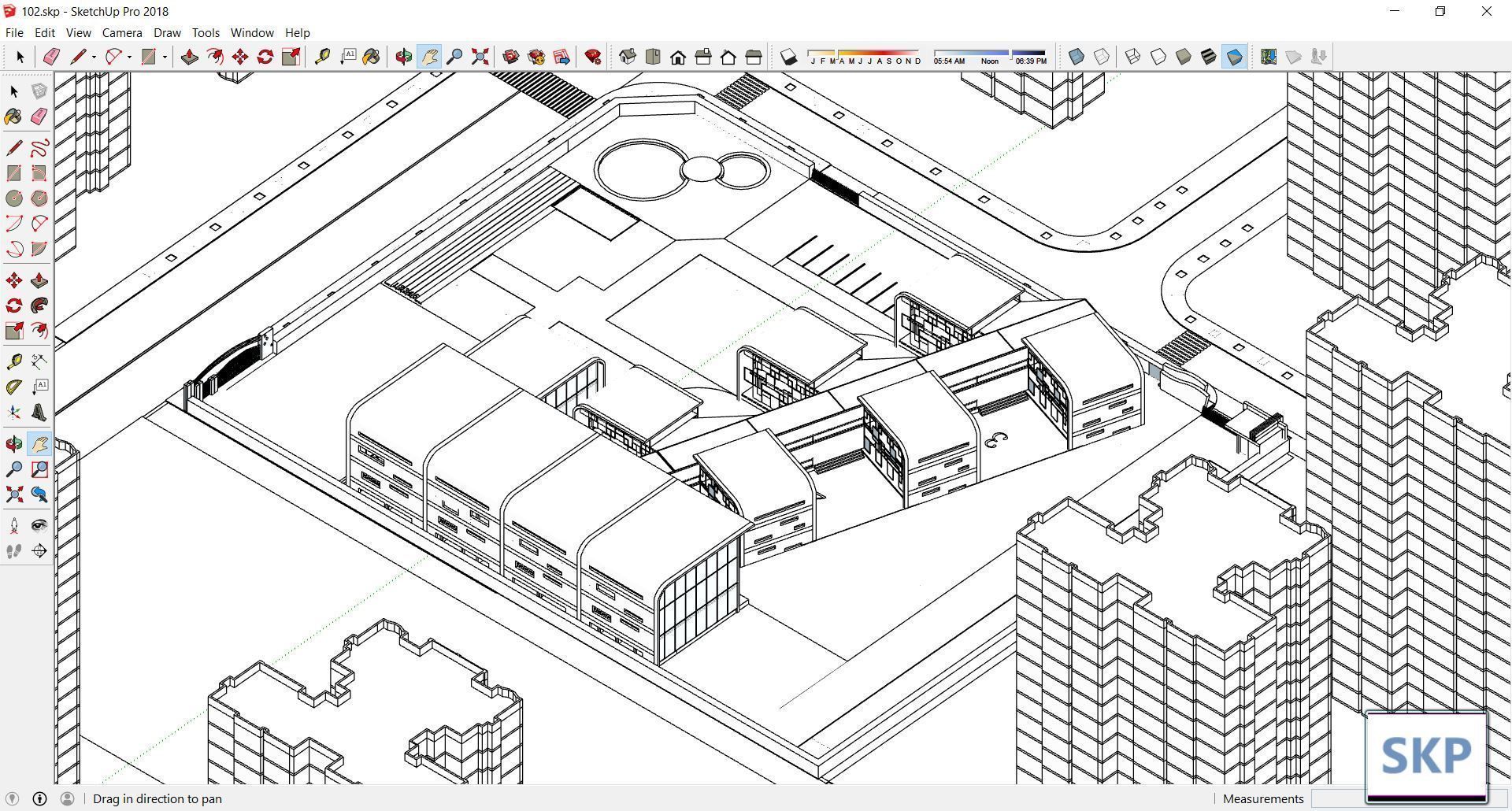The width and height of the screenshot is (1512, 811).
Task: Activate the 3D Text tool
Action: [x=39, y=412]
